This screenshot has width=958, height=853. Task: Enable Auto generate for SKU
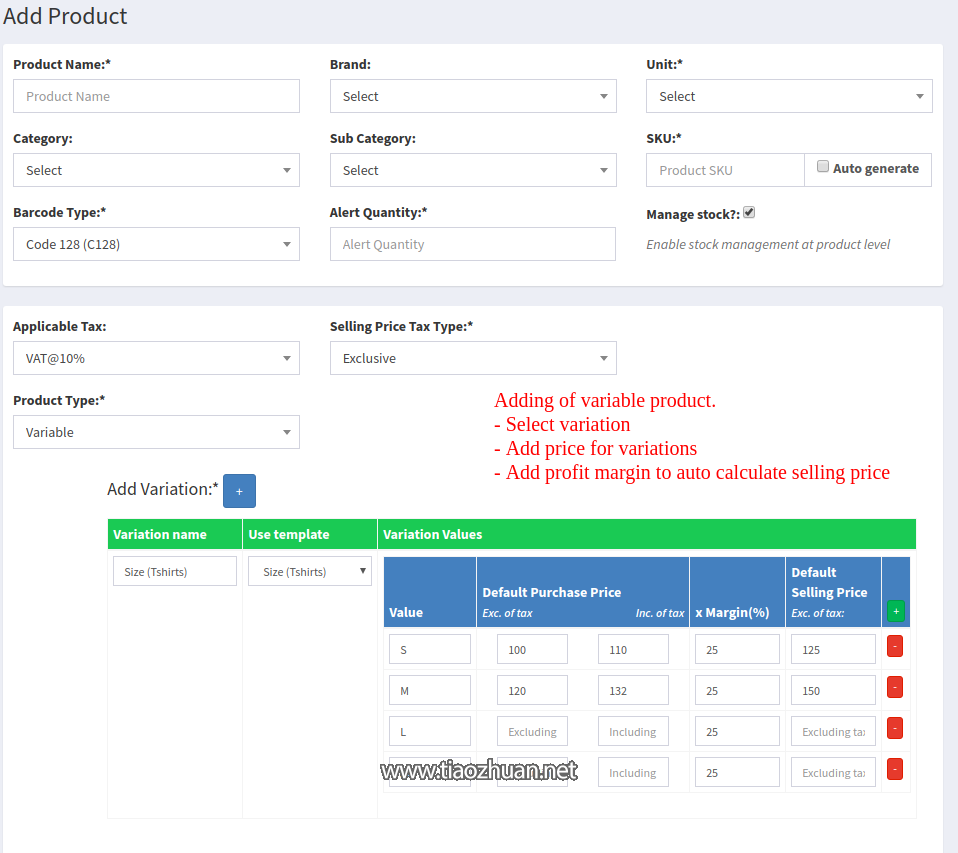click(822, 165)
